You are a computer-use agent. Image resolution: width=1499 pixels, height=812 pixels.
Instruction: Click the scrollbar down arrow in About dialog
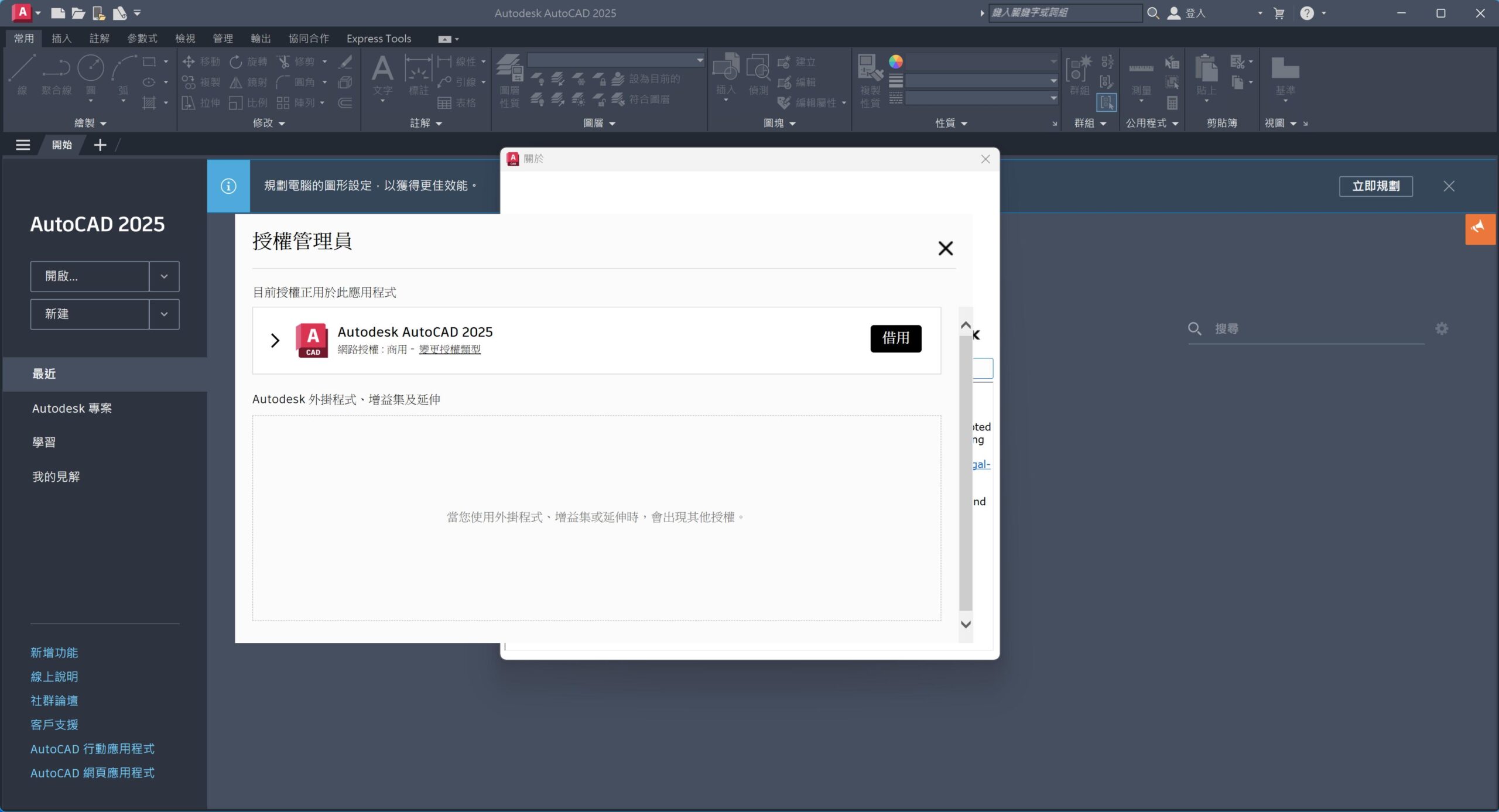click(x=966, y=624)
